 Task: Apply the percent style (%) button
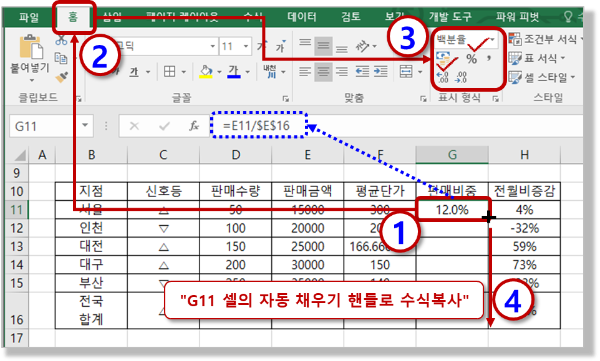point(471,59)
